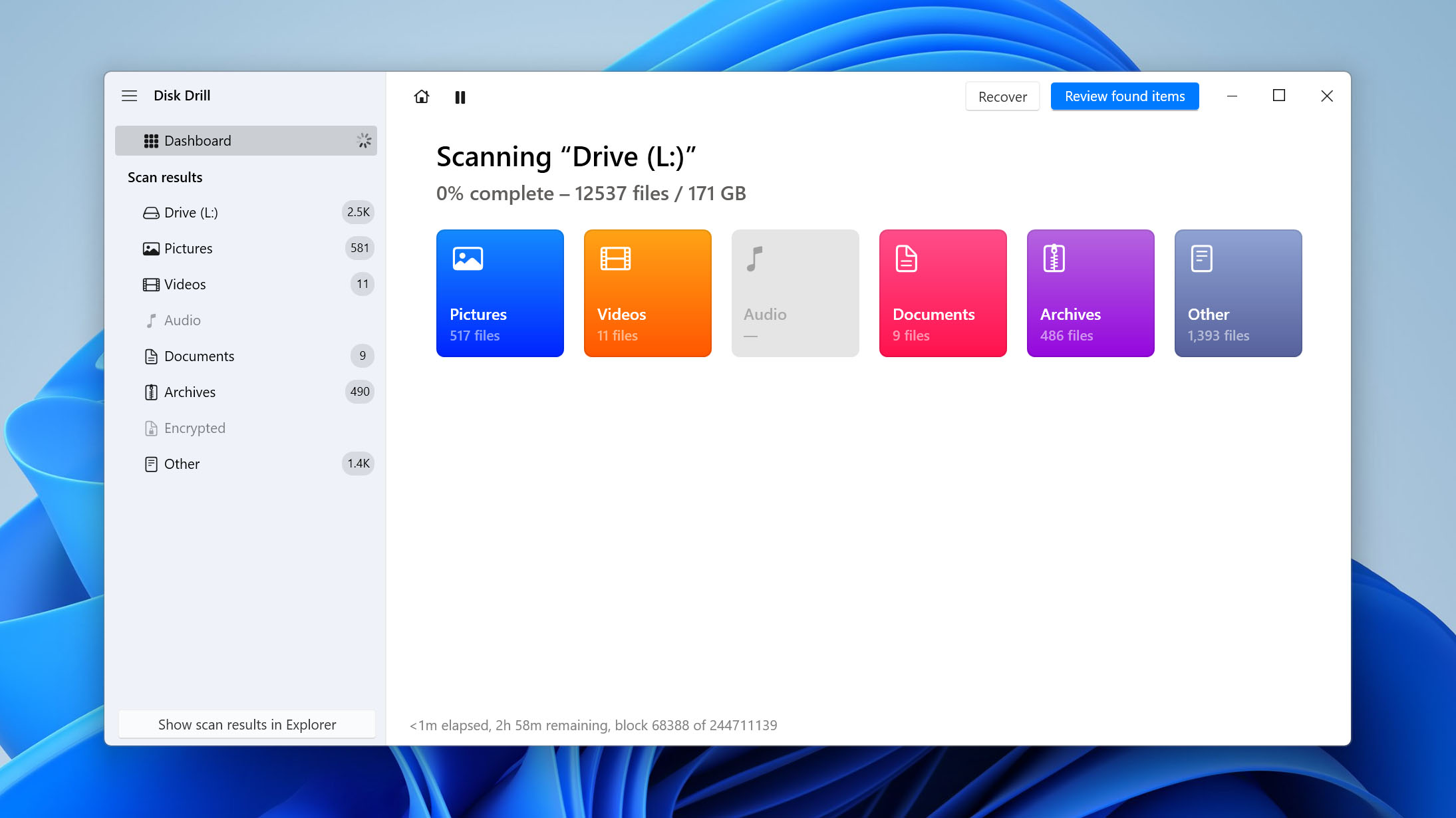1456x818 pixels.
Task: Open the grey Audio card
Action: click(x=796, y=293)
